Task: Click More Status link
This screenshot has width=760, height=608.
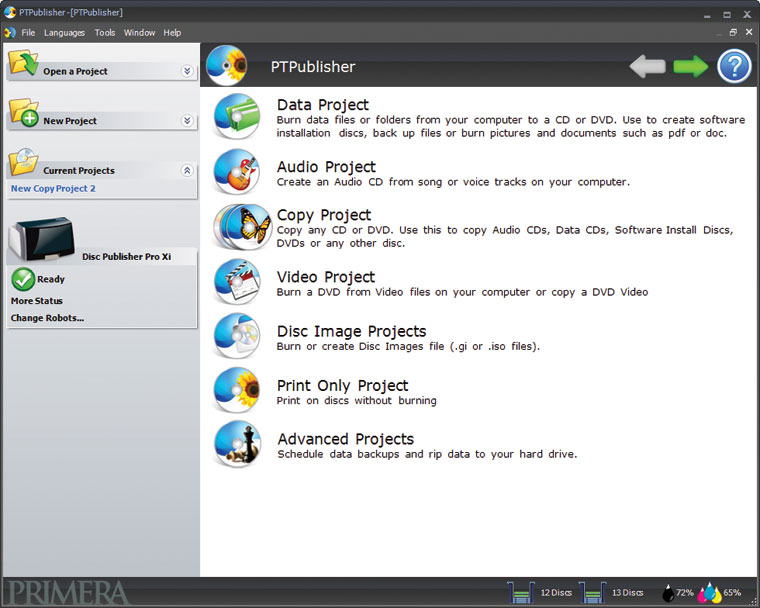Action: click(37, 301)
